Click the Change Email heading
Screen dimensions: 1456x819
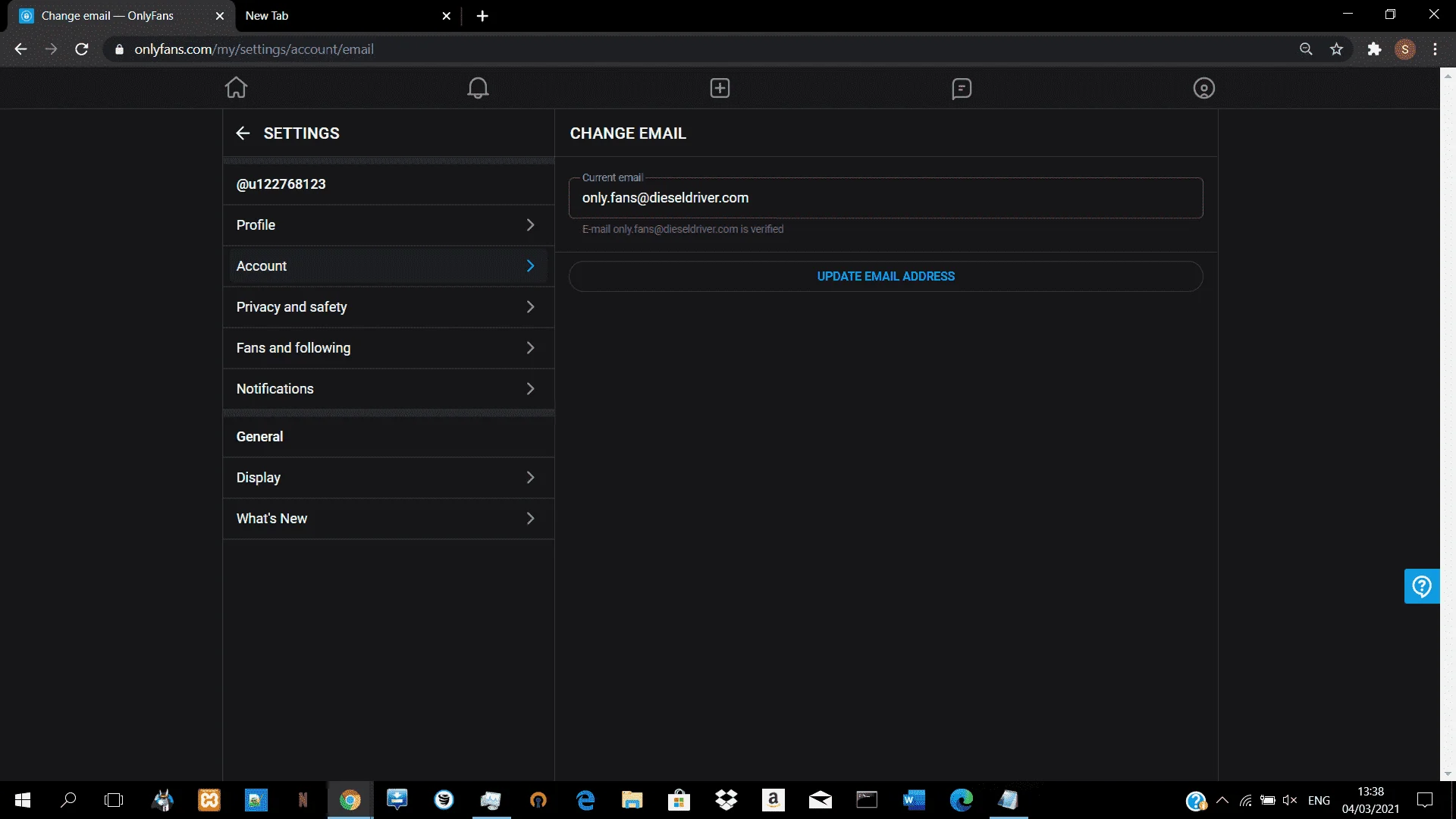tap(628, 133)
